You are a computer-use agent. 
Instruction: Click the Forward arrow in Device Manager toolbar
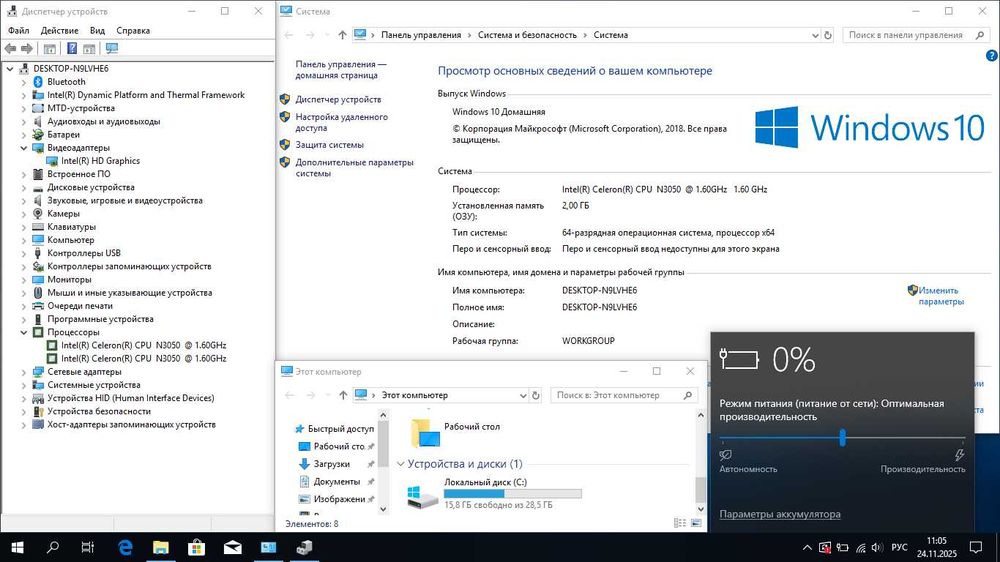pyautogui.click(x=27, y=48)
